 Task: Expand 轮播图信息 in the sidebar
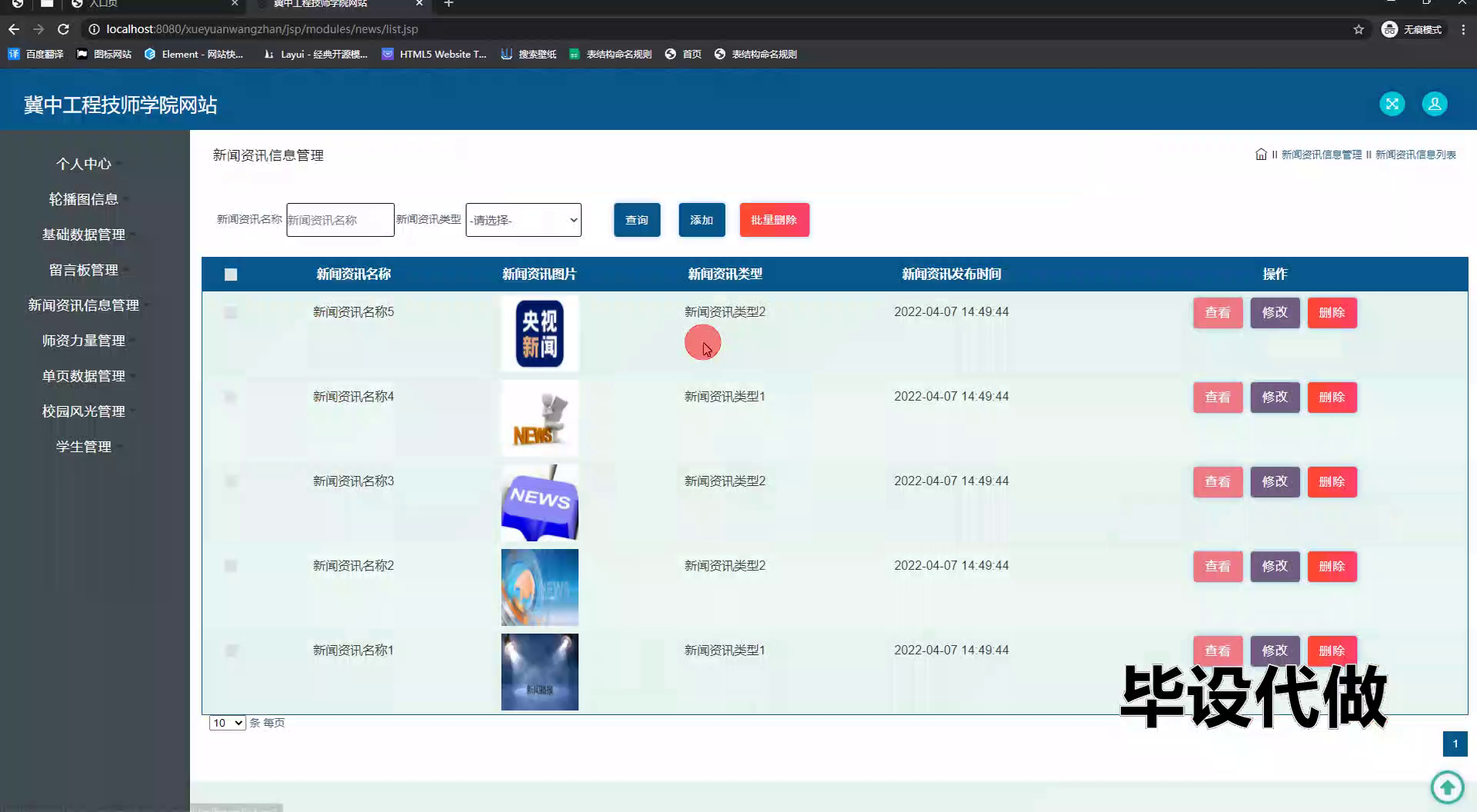84,199
